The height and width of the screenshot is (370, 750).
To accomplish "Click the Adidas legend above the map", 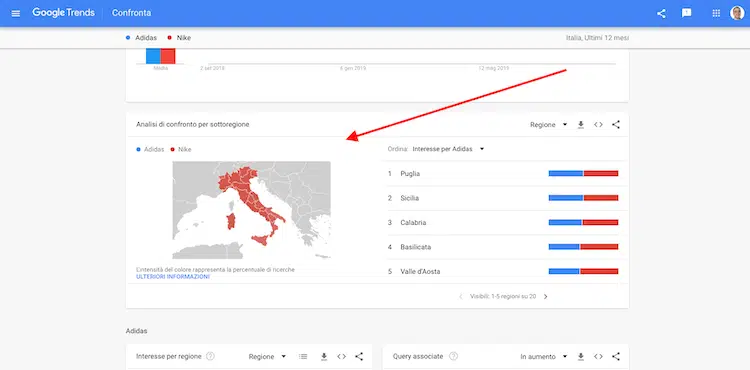I will (x=150, y=150).
